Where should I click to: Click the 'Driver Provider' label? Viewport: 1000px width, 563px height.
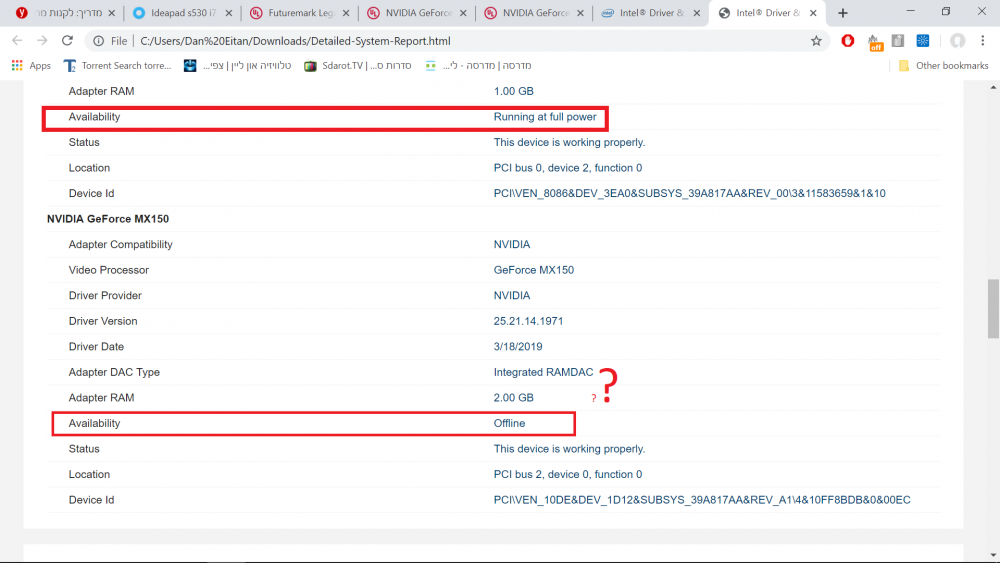coord(105,296)
